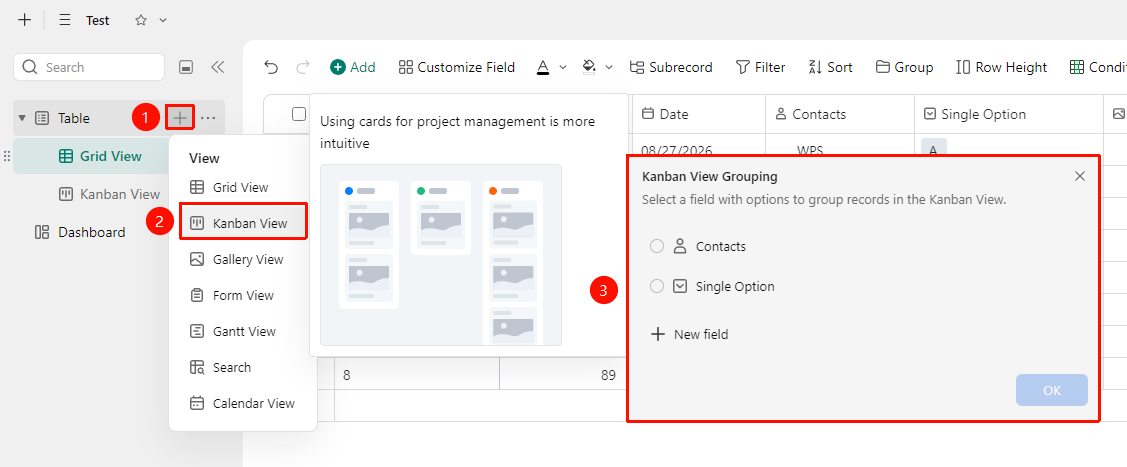Expand the fill color dropdown arrow
The image size is (1127, 467).
(609, 68)
